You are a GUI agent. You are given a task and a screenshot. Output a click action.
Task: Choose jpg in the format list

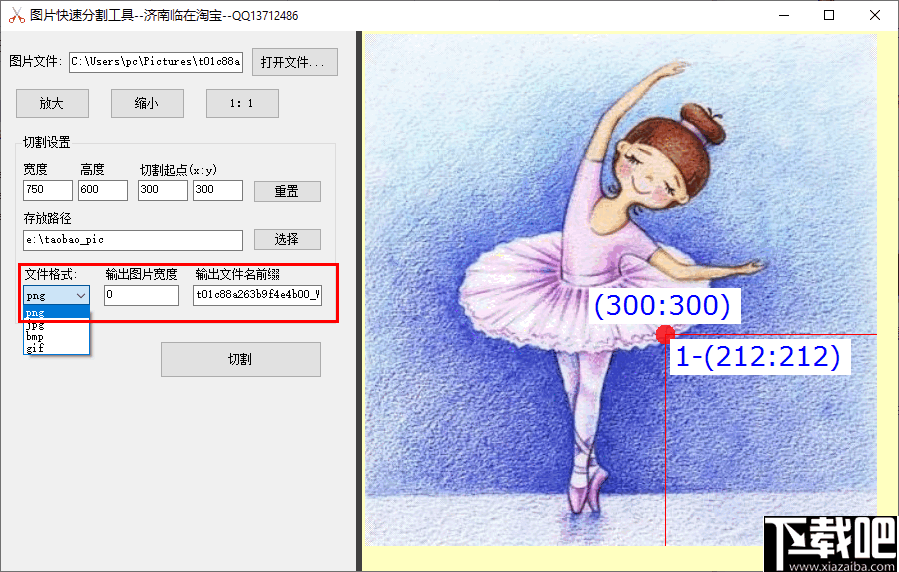[57, 324]
